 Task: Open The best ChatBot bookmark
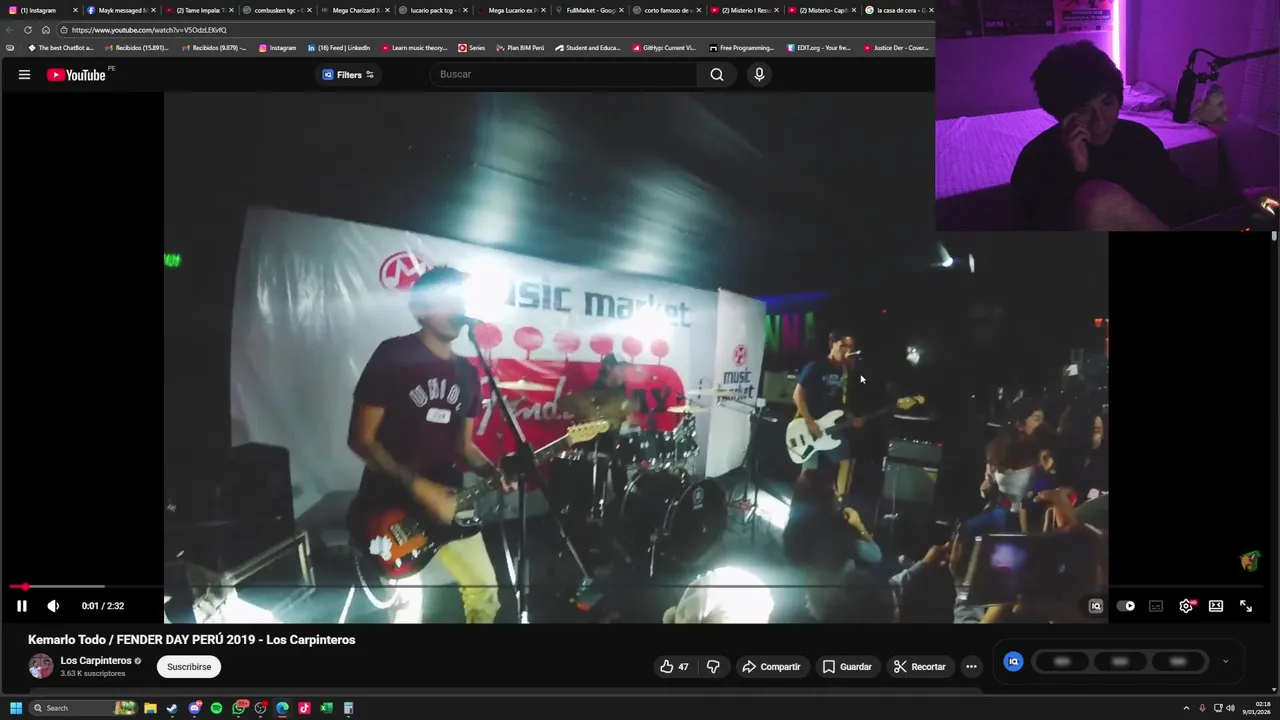coord(60,48)
